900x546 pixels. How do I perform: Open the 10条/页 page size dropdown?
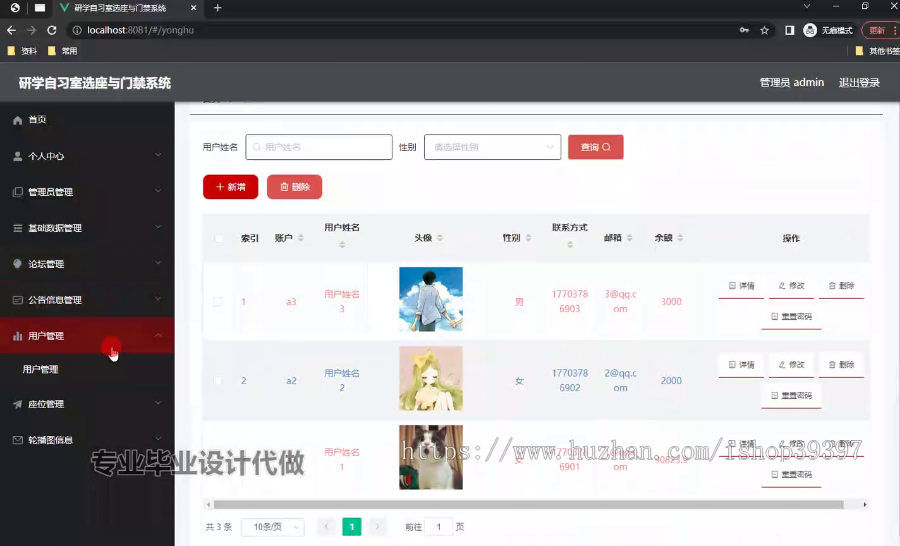273,526
